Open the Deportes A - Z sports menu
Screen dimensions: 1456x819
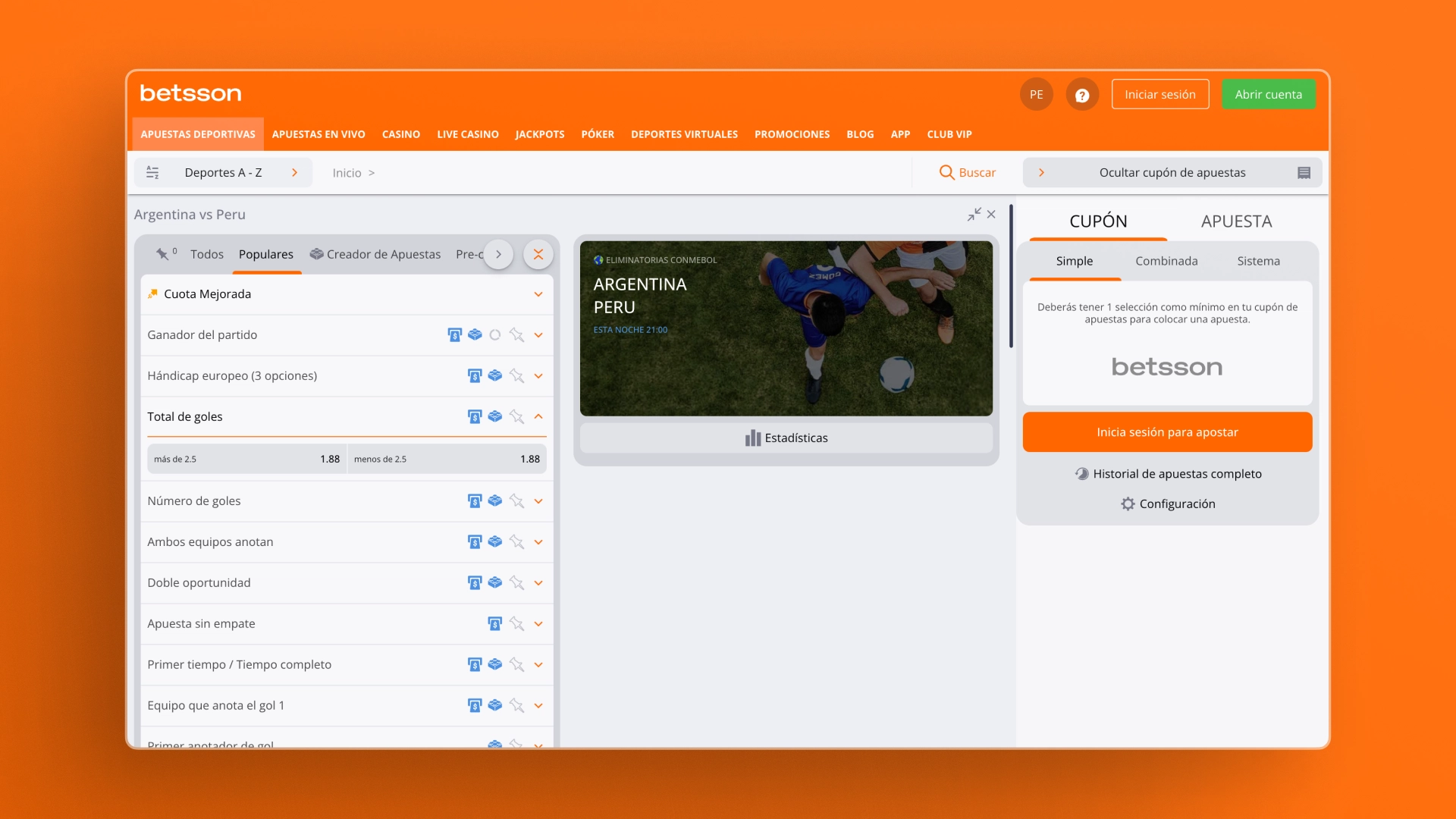tap(223, 173)
